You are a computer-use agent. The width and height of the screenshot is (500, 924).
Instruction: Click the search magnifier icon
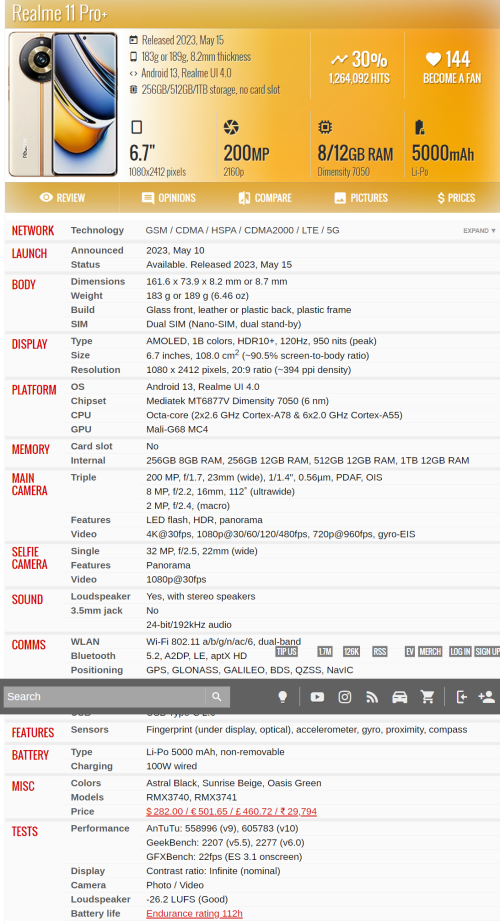[x=217, y=697]
